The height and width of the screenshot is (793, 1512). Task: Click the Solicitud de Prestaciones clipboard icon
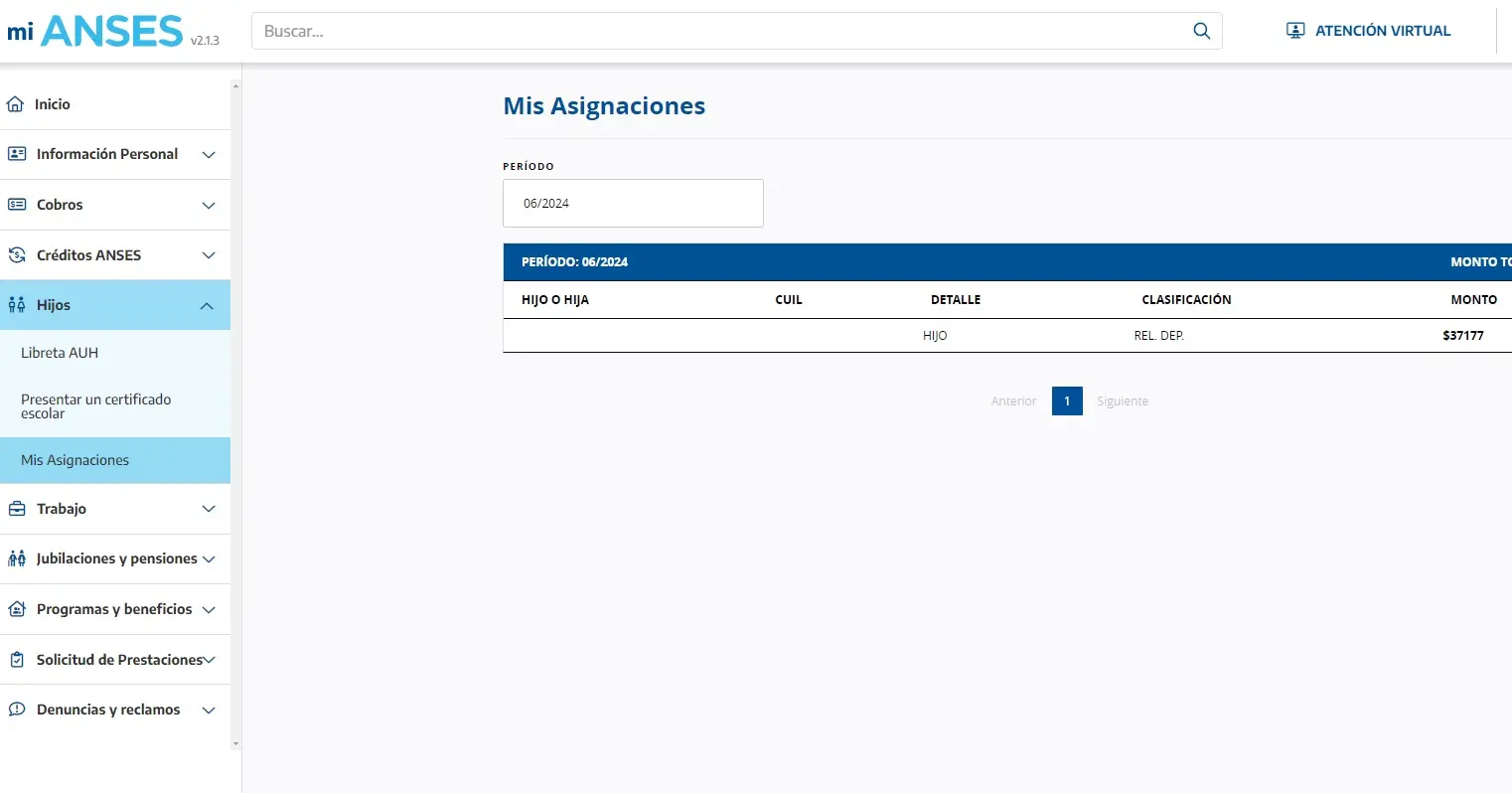pyautogui.click(x=17, y=660)
